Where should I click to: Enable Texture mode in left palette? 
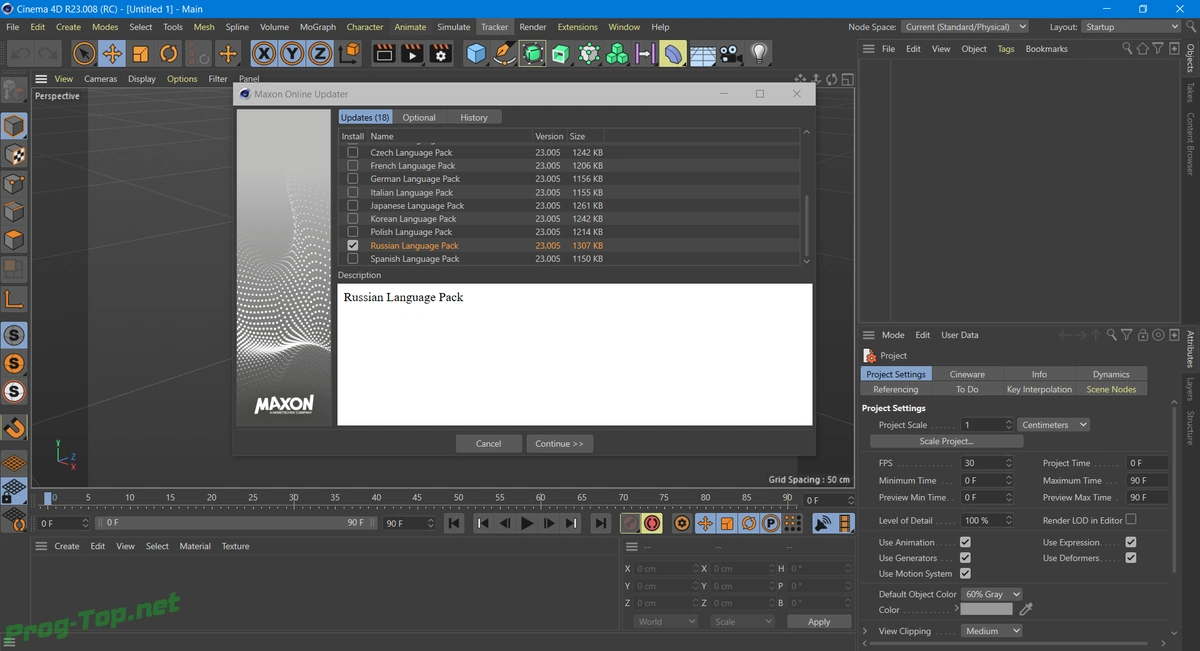pyautogui.click(x=14, y=154)
